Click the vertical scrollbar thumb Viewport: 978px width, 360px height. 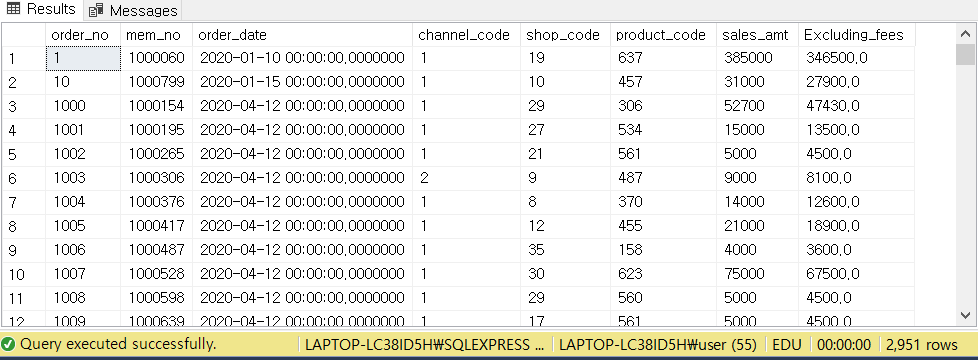tap(965, 54)
